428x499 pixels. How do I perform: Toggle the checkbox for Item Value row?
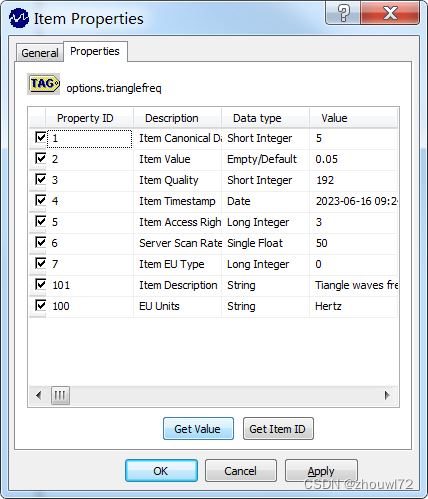pyautogui.click(x=41, y=158)
